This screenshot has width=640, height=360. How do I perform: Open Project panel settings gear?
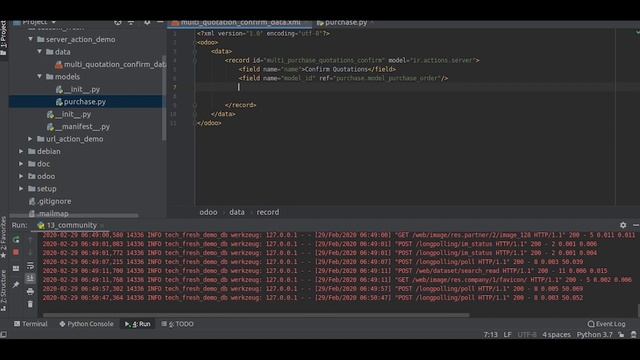point(147,23)
